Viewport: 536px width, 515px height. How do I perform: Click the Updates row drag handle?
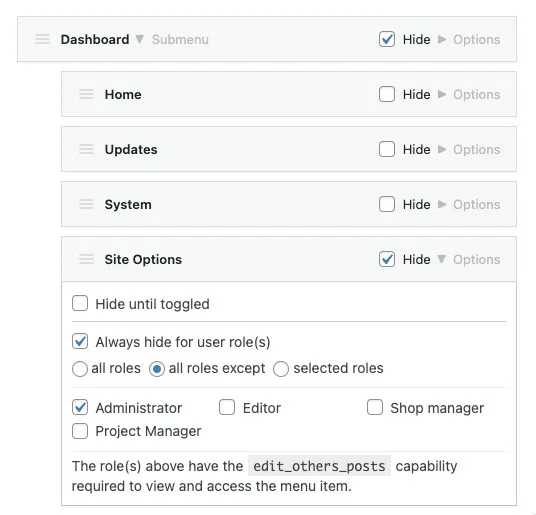[x=86, y=149]
